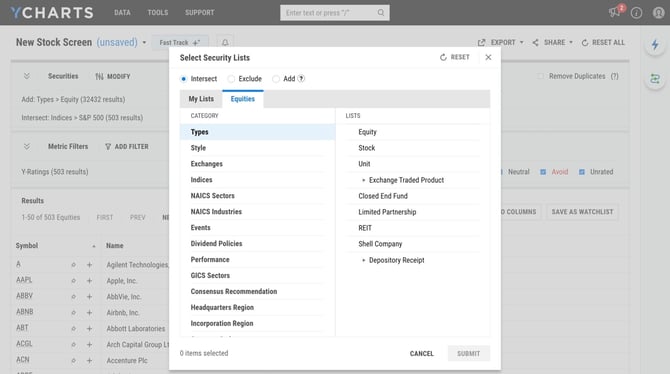
Task: Click the plus icon for ABNB row
Action: pyautogui.click(x=89, y=313)
